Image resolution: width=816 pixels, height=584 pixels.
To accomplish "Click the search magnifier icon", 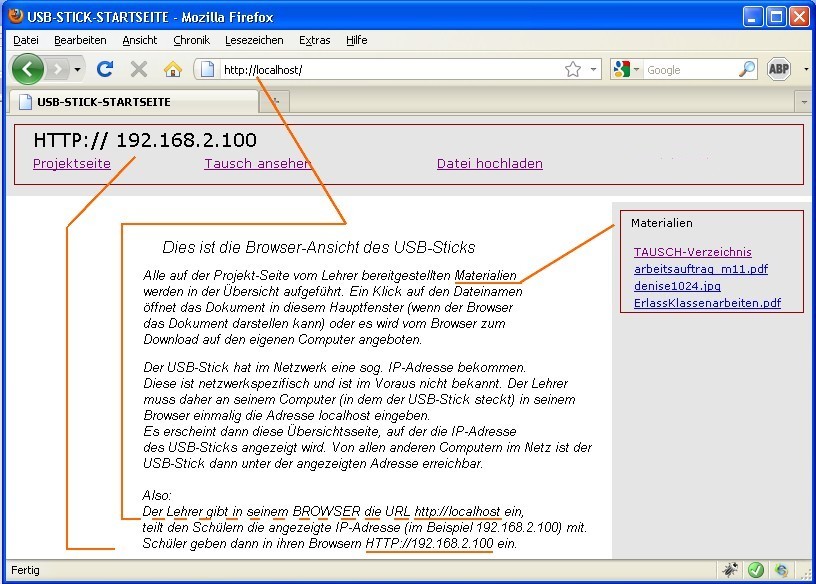I will [x=747, y=69].
